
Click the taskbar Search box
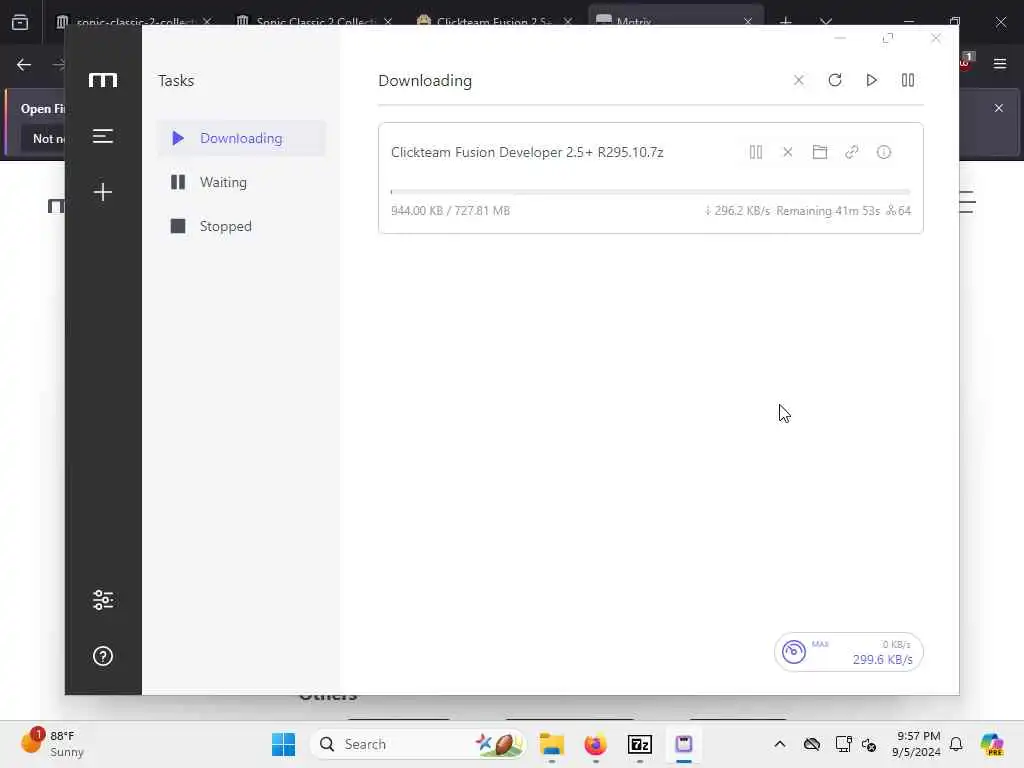[418, 744]
